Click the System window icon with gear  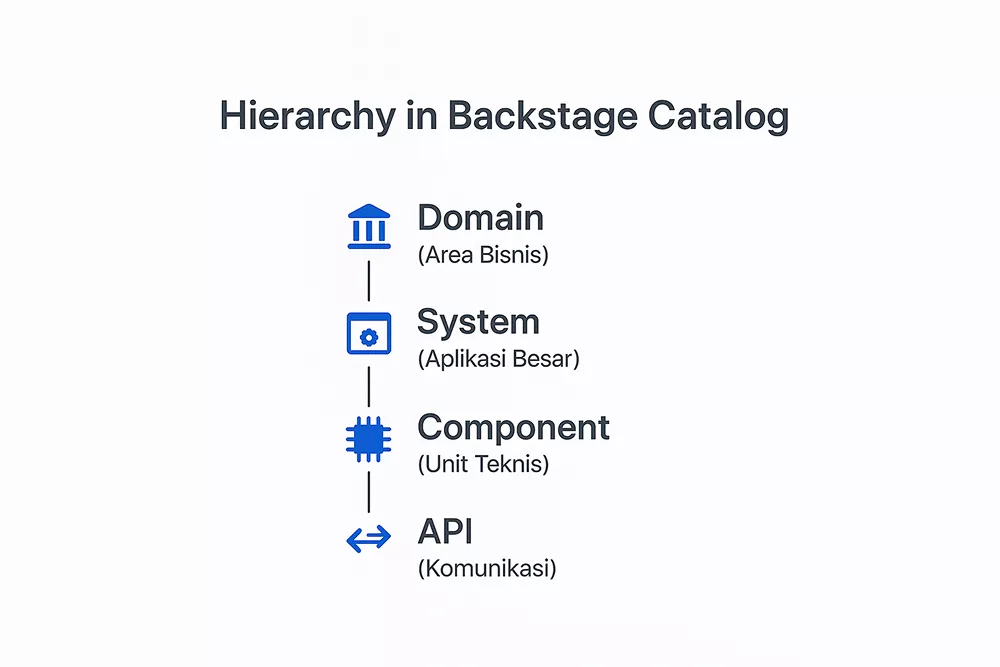click(369, 334)
